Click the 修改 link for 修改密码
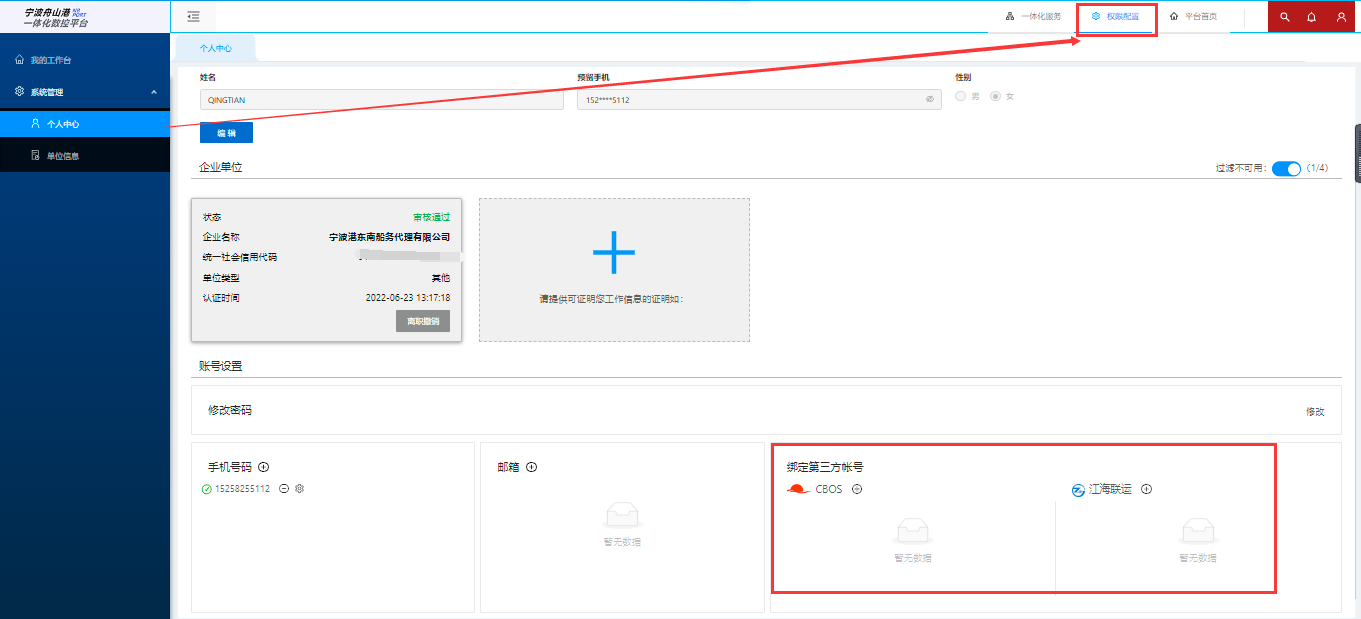This screenshot has width=1361, height=619. pyautogui.click(x=1315, y=411)
